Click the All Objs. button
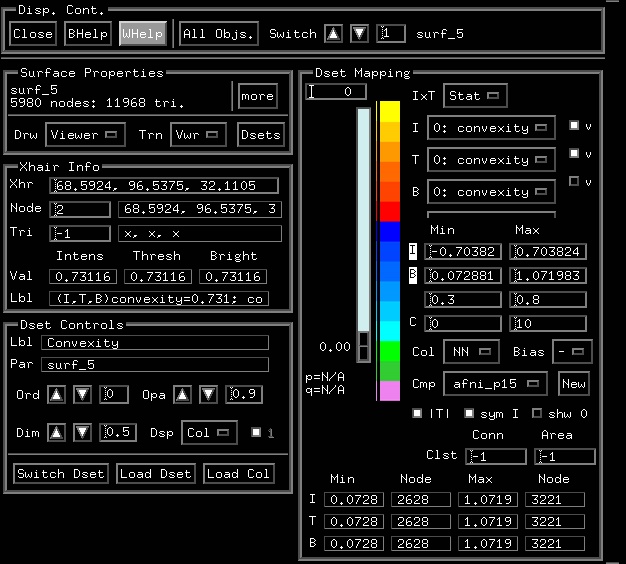 tap(218, 34)
